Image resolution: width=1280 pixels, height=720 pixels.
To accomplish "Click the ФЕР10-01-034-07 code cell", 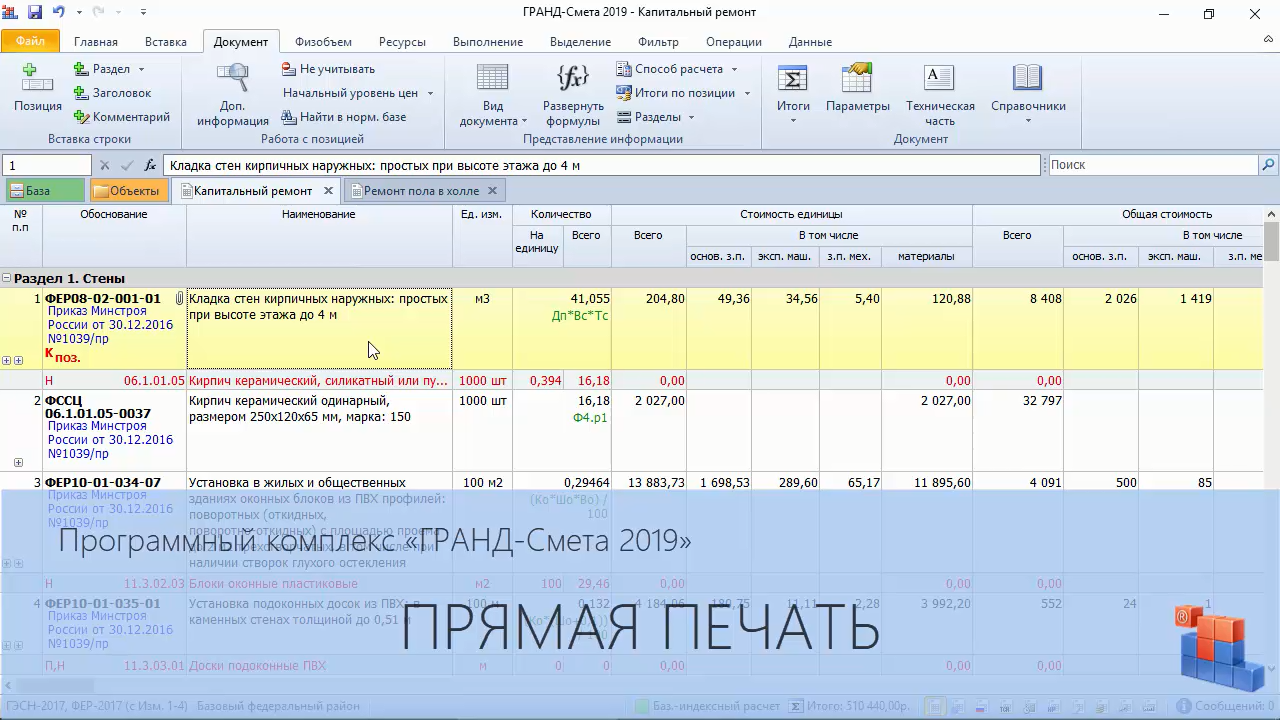I will click(102, 482).
